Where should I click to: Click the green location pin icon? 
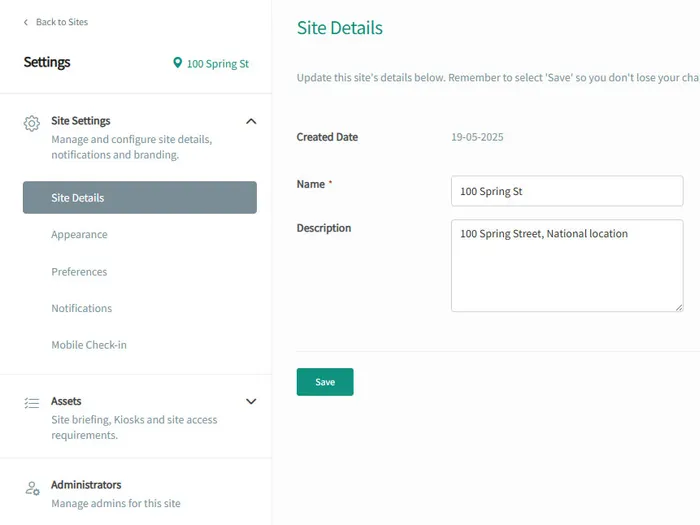tap(178, 63)
